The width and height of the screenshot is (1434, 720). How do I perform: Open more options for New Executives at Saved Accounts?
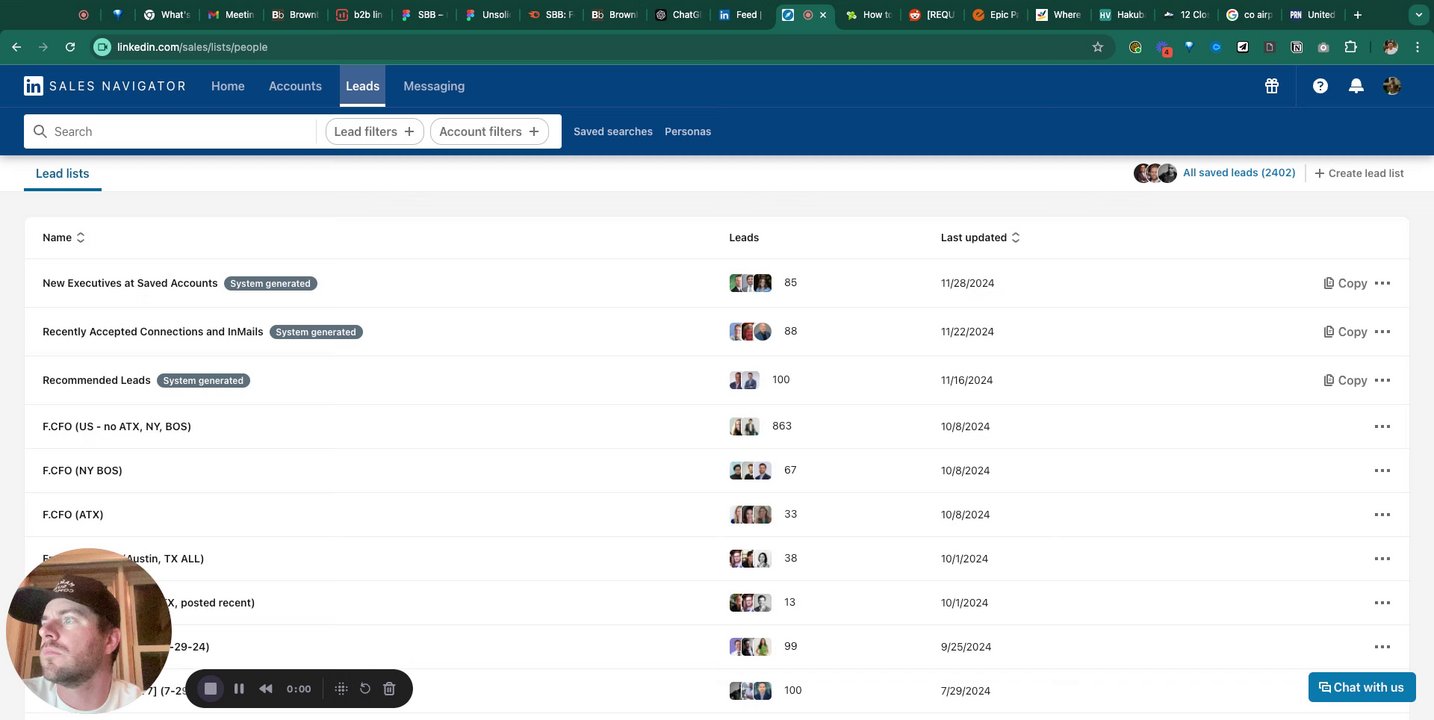[1382, 283]
